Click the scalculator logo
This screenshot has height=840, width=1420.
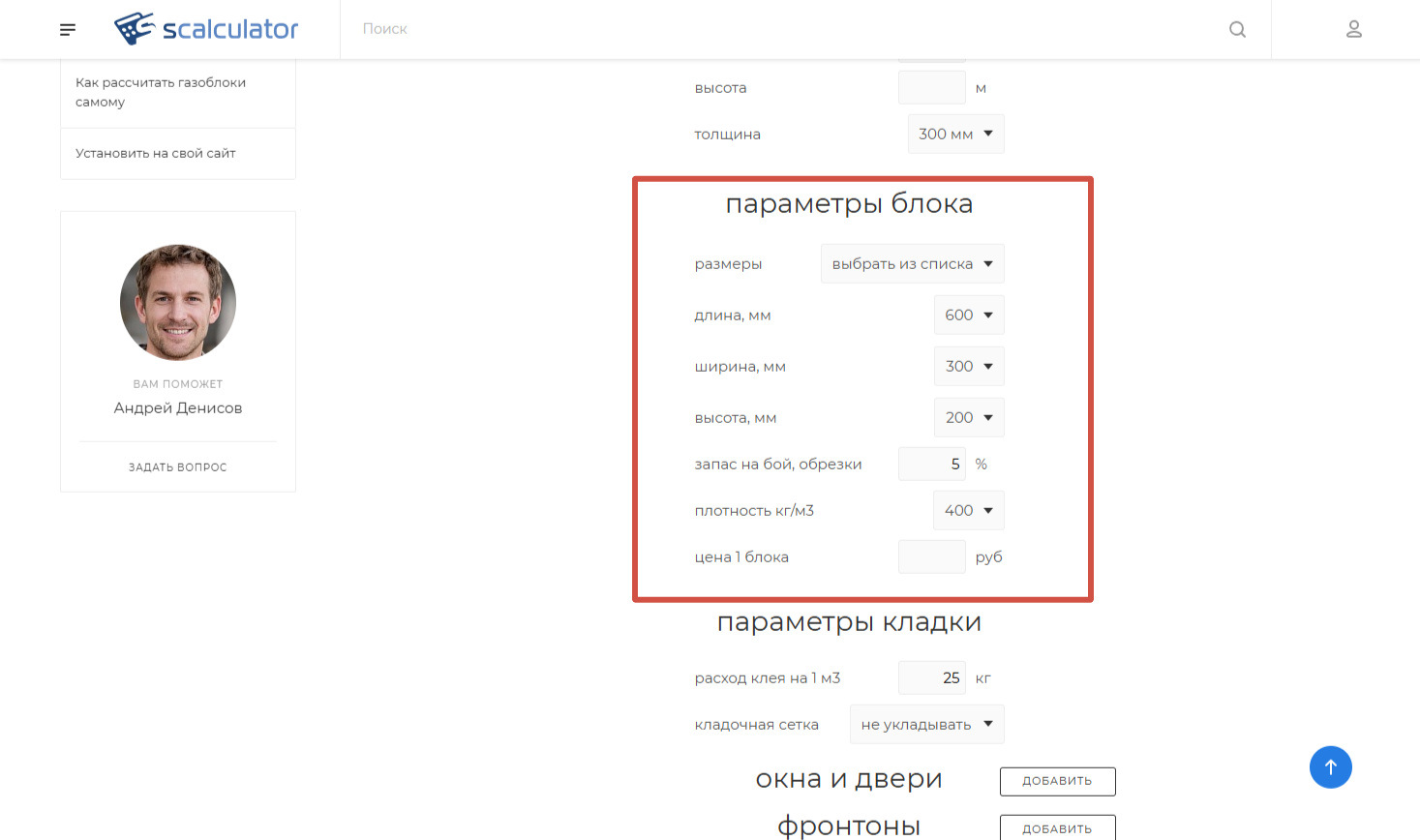206,29
